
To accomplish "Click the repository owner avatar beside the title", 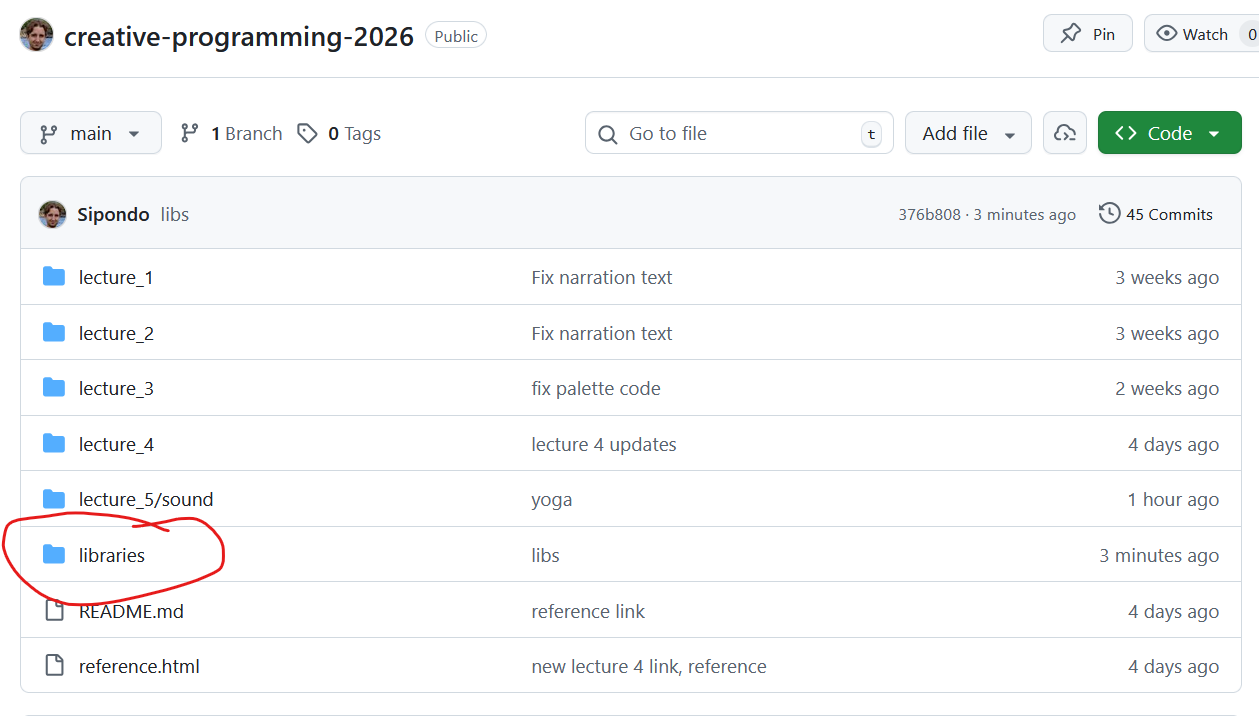I will [x=37, y=35].
